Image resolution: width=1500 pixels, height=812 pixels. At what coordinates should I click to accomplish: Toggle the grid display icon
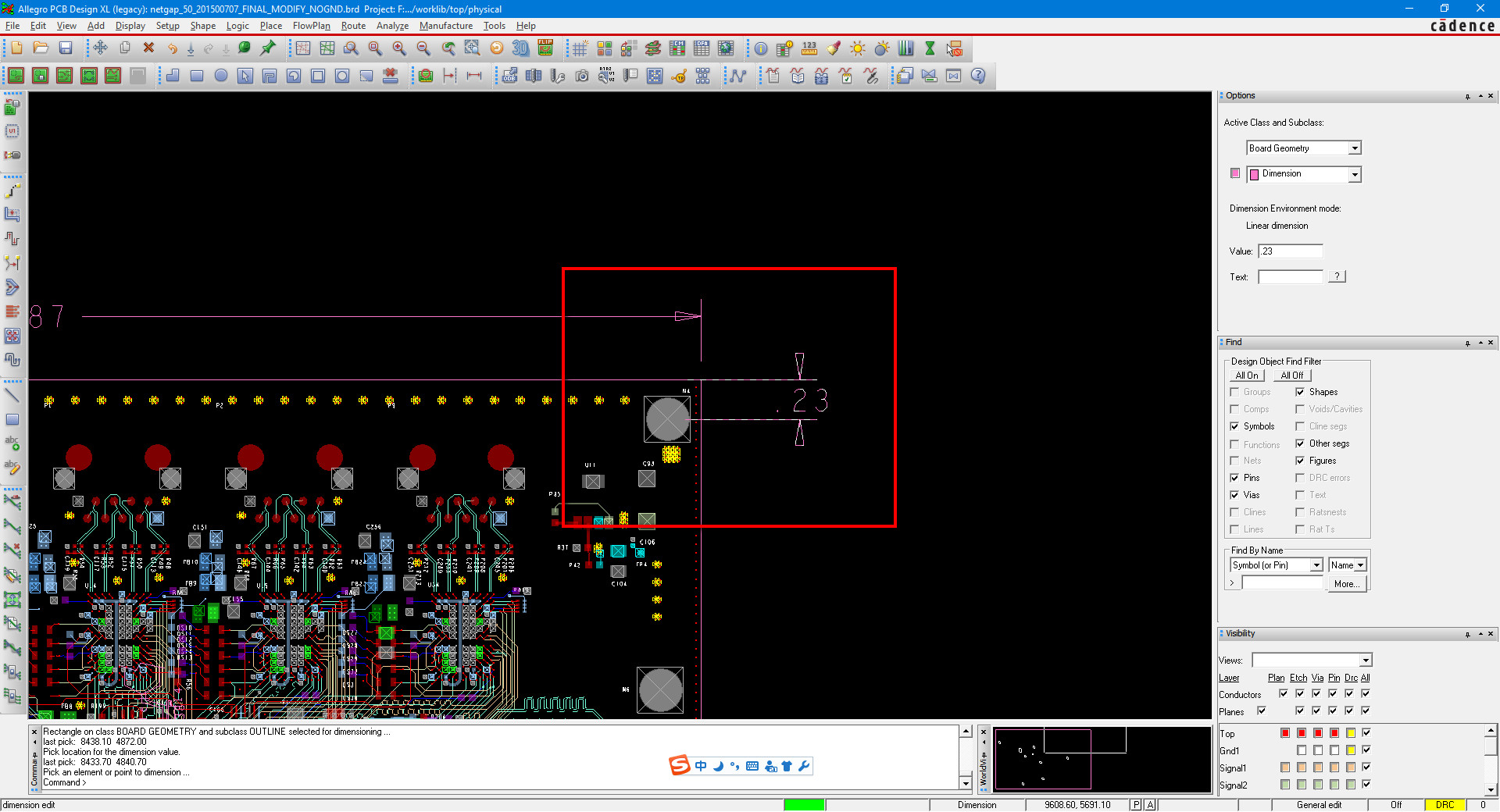580,48
